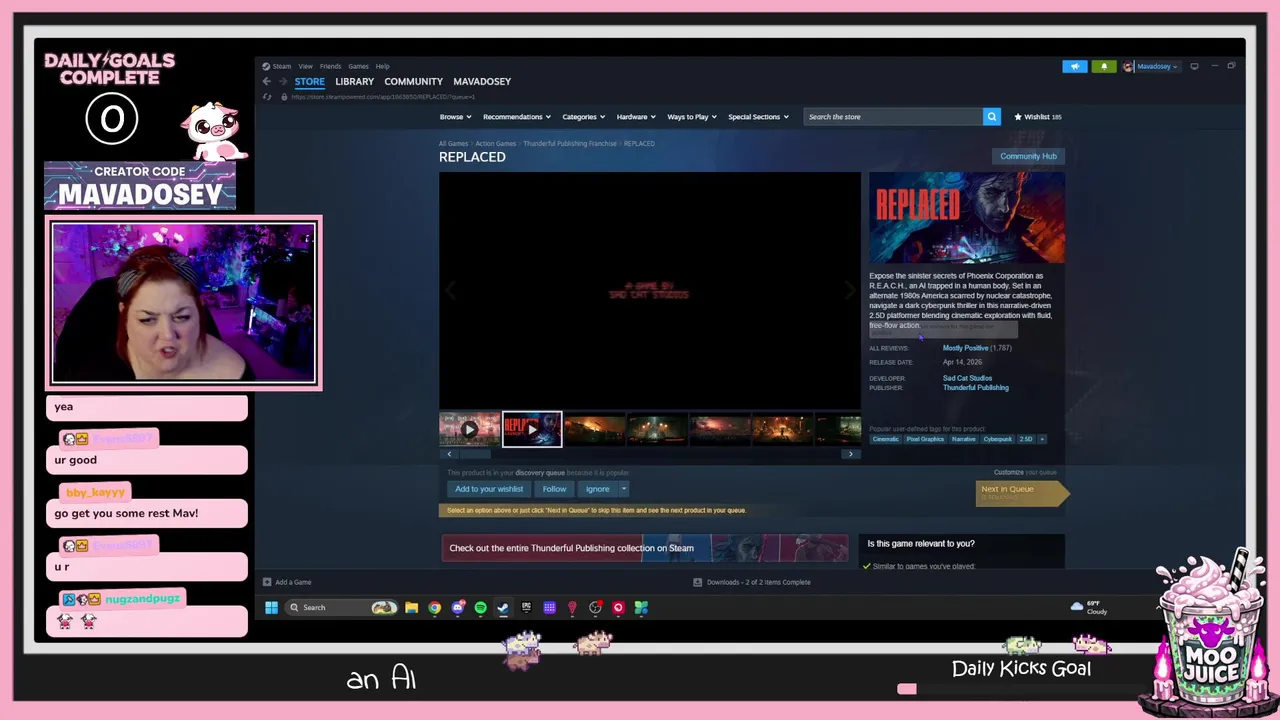
Task: Click the magnifier store search button
Action: [992, 117]
